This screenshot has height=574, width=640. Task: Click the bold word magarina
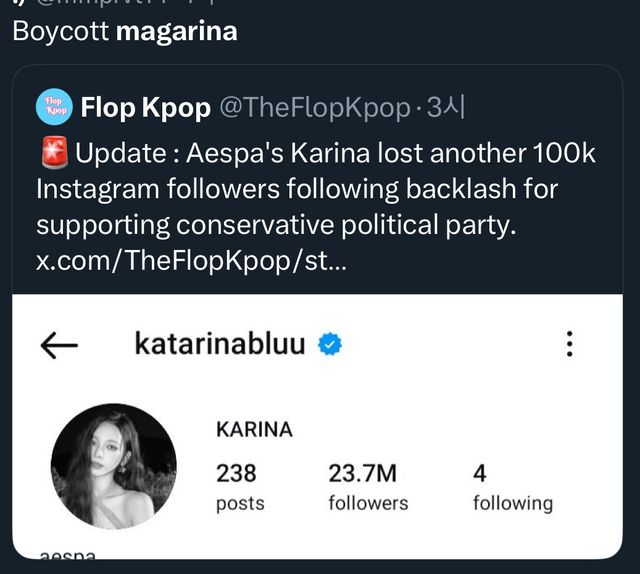[176, 31]
